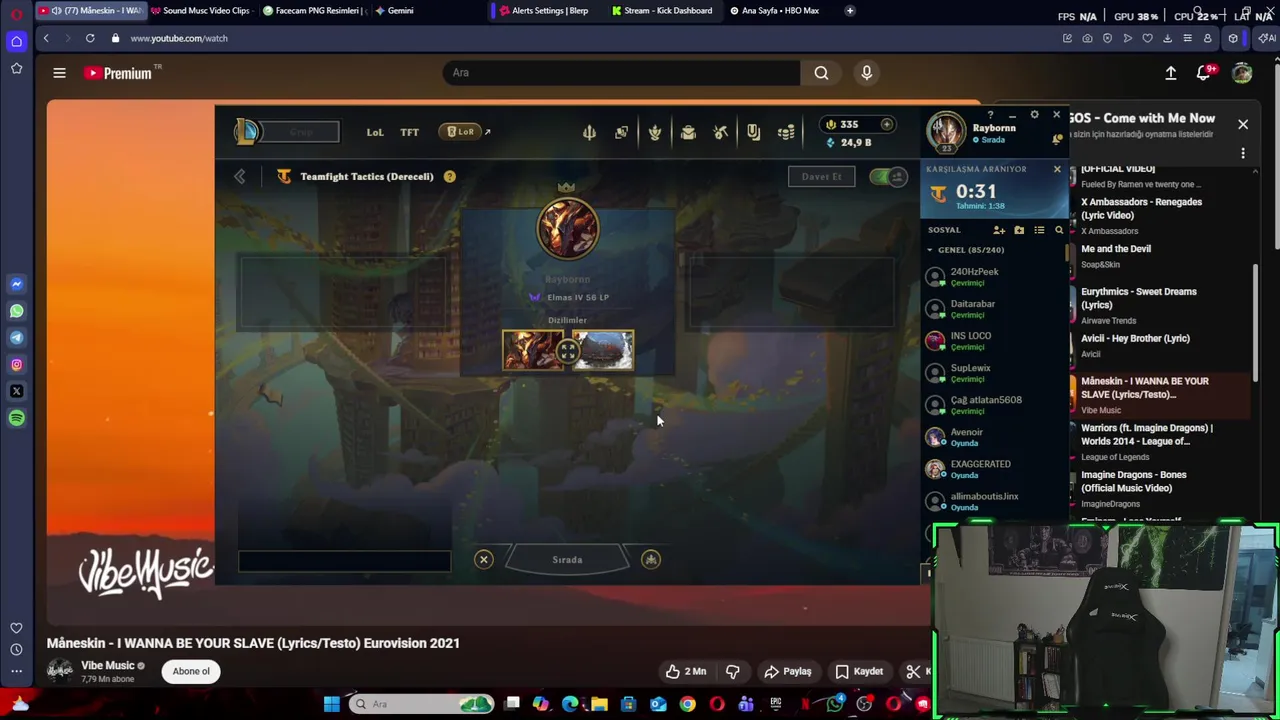Reload the page in the browser
This screenshot has width=1280, height=720.
90,38
